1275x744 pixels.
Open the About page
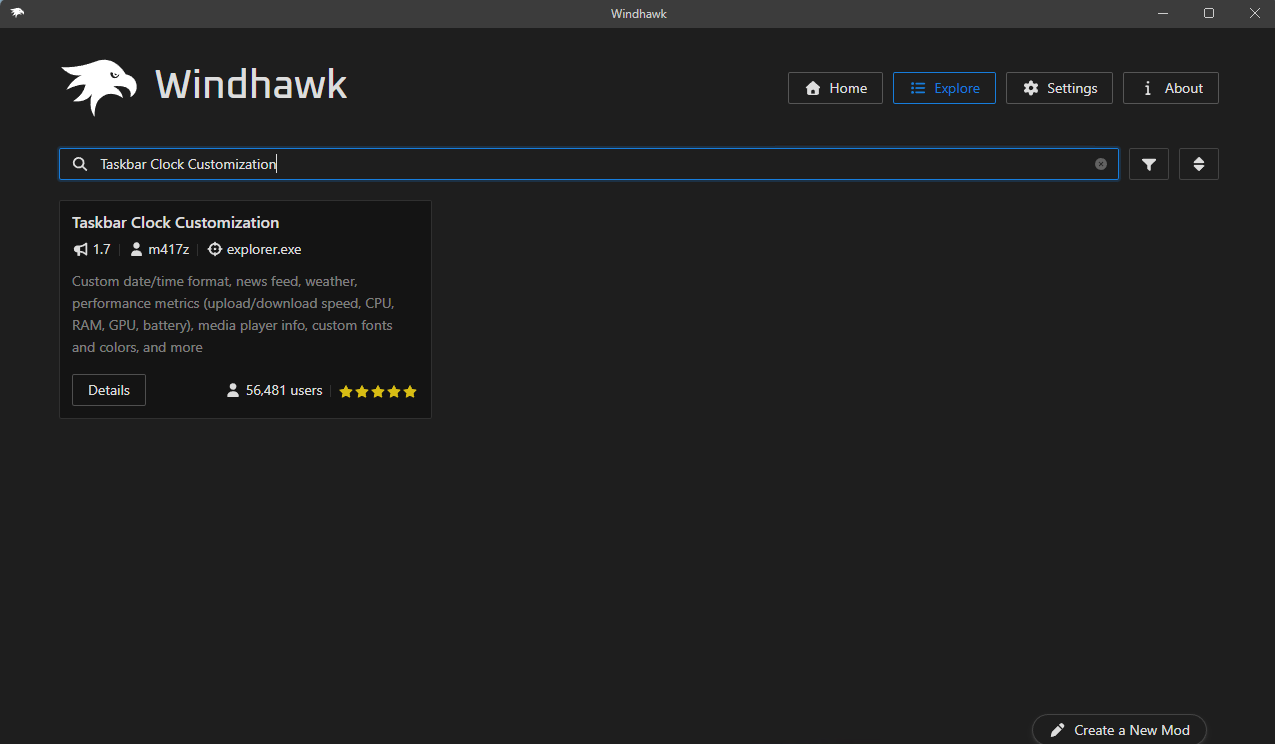pos(1170,88)
